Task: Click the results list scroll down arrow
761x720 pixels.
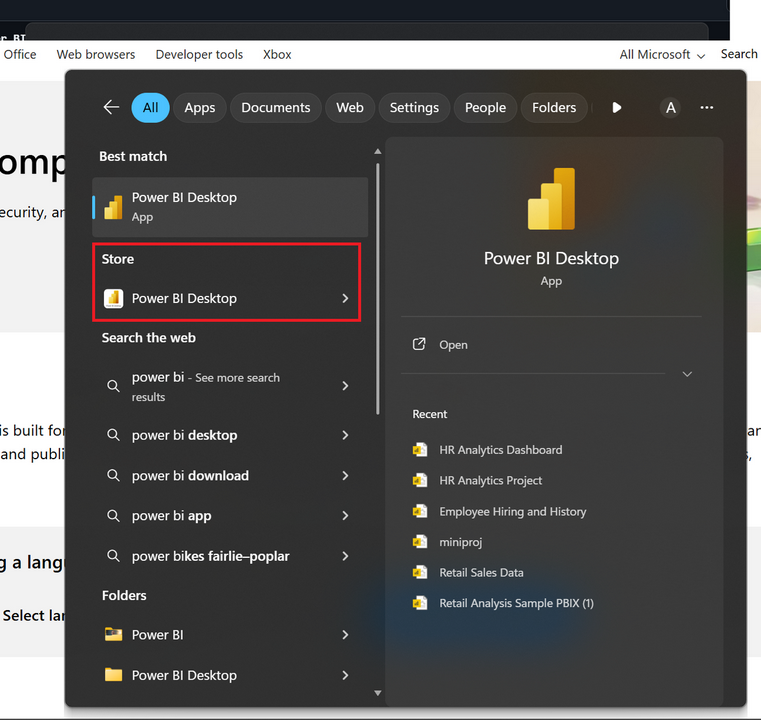Action: [x=378, y=693]
